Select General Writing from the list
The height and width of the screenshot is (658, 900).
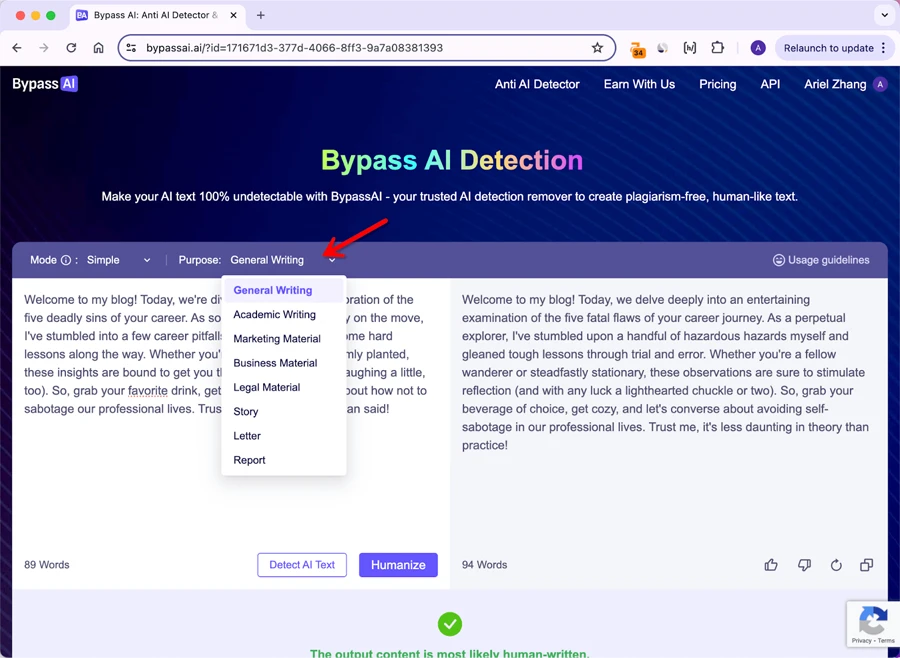tap(284, 291)
